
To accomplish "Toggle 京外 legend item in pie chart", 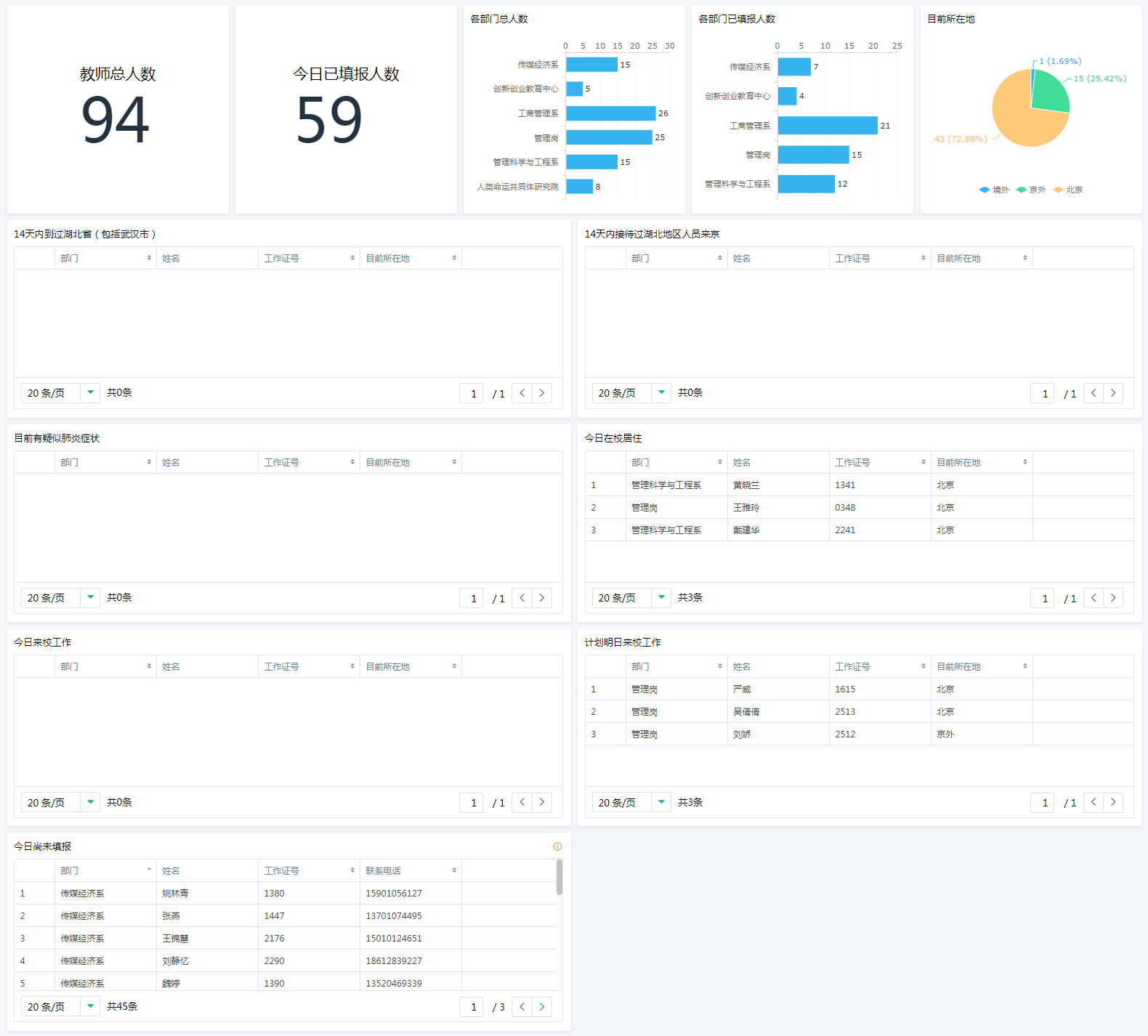I will point(1031,190).
